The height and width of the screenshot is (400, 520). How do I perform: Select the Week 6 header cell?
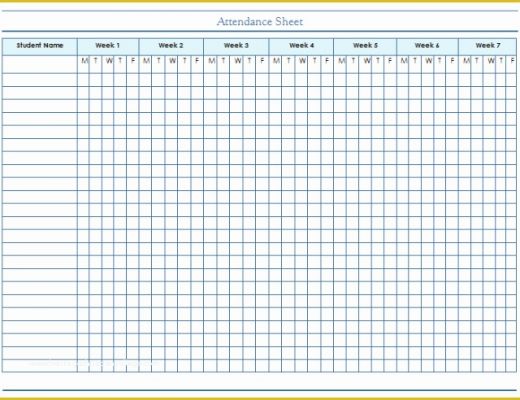[427, 47]
